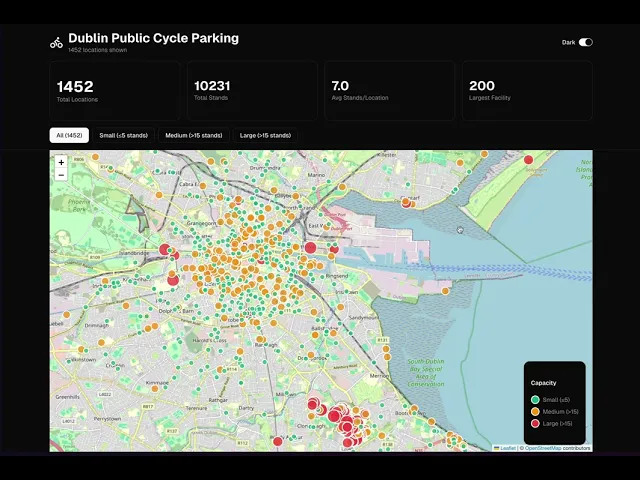Screen dimensions: 640x480
Task: Click the 10231 Total Stands card
Action: 252,91
